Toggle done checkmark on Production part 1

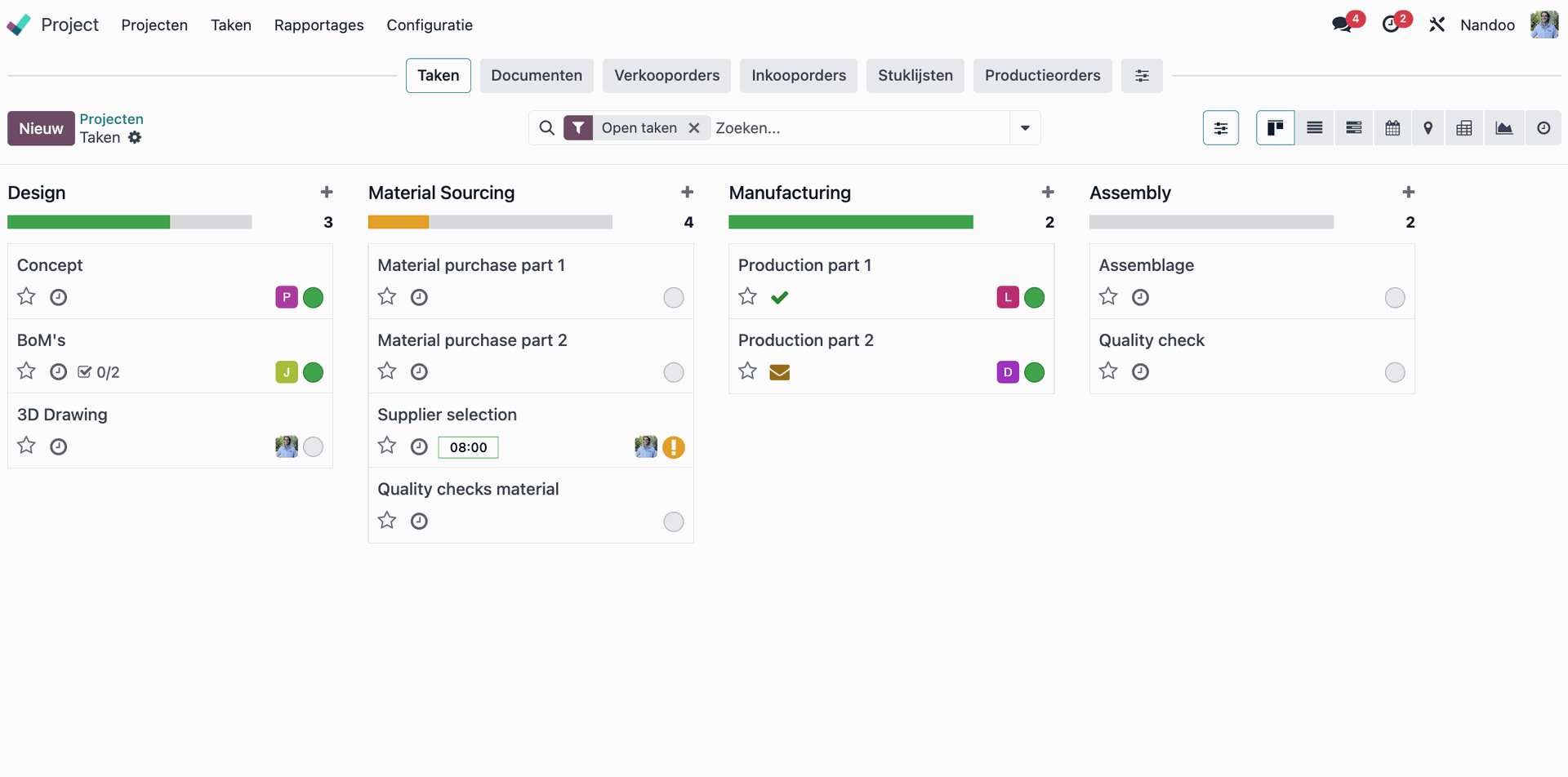point(780,297)
